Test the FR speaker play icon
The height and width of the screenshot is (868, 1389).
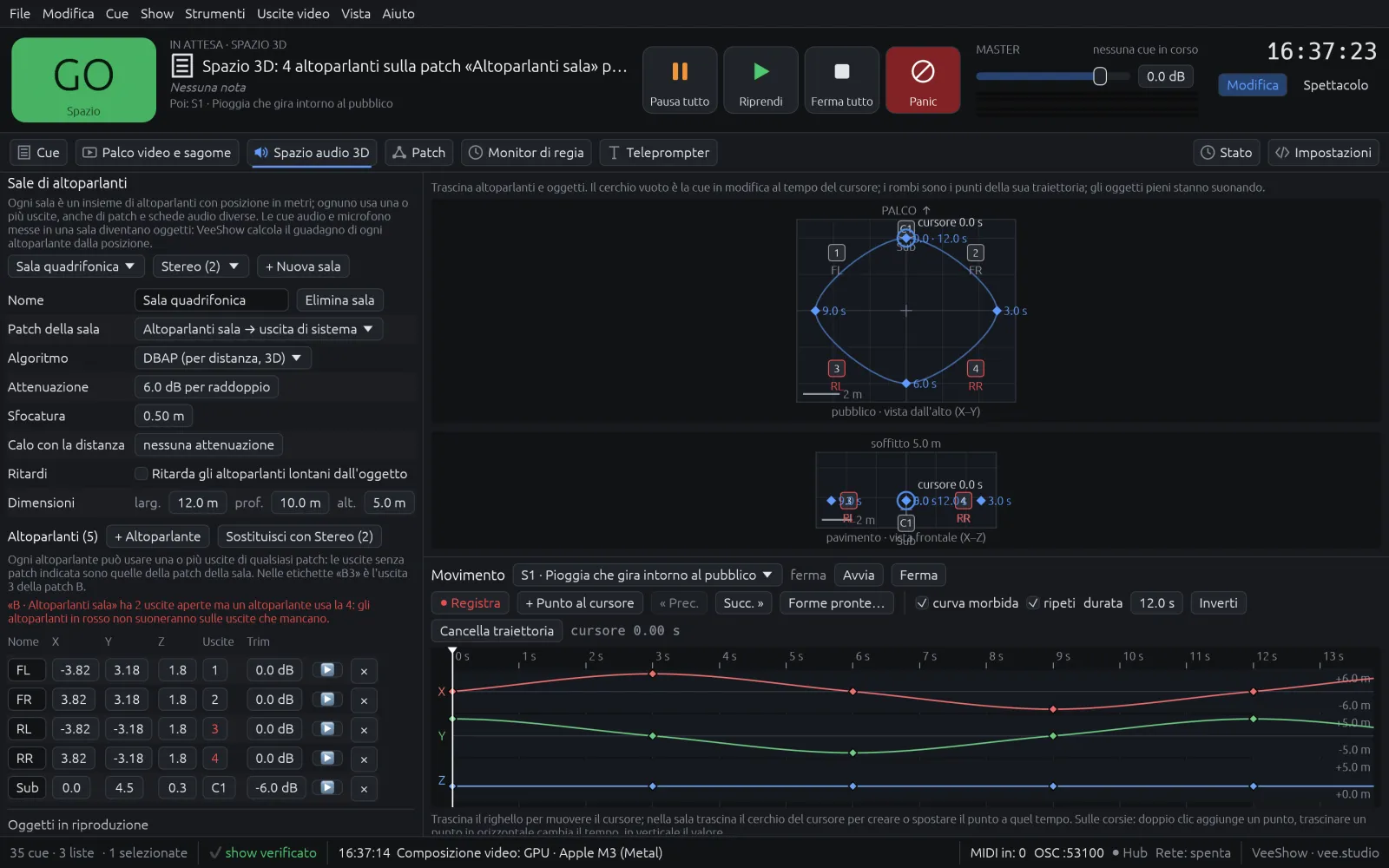point(327,700)
